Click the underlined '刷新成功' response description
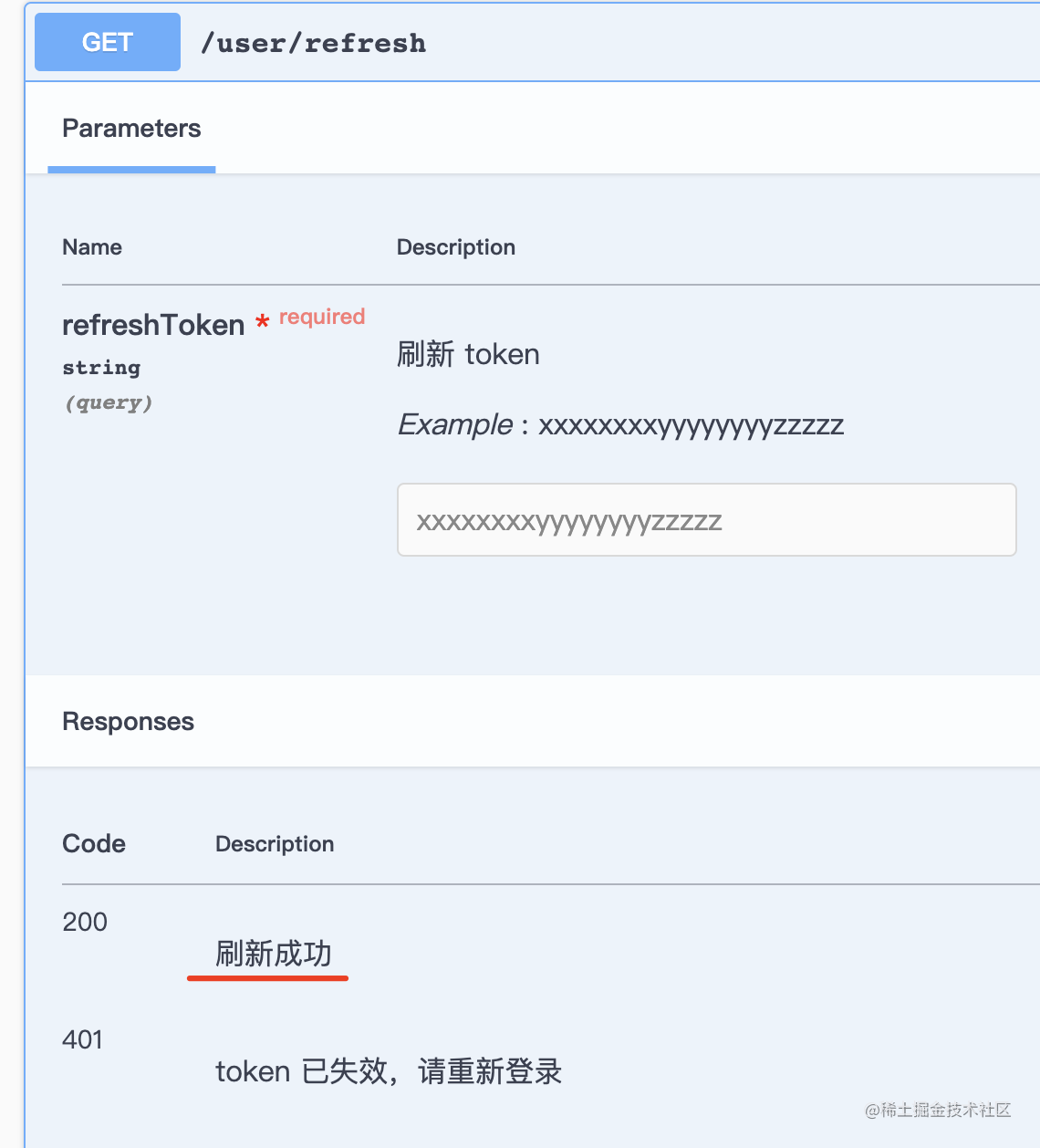Viewport: 1040px width, 1148px height. point(274,954)
